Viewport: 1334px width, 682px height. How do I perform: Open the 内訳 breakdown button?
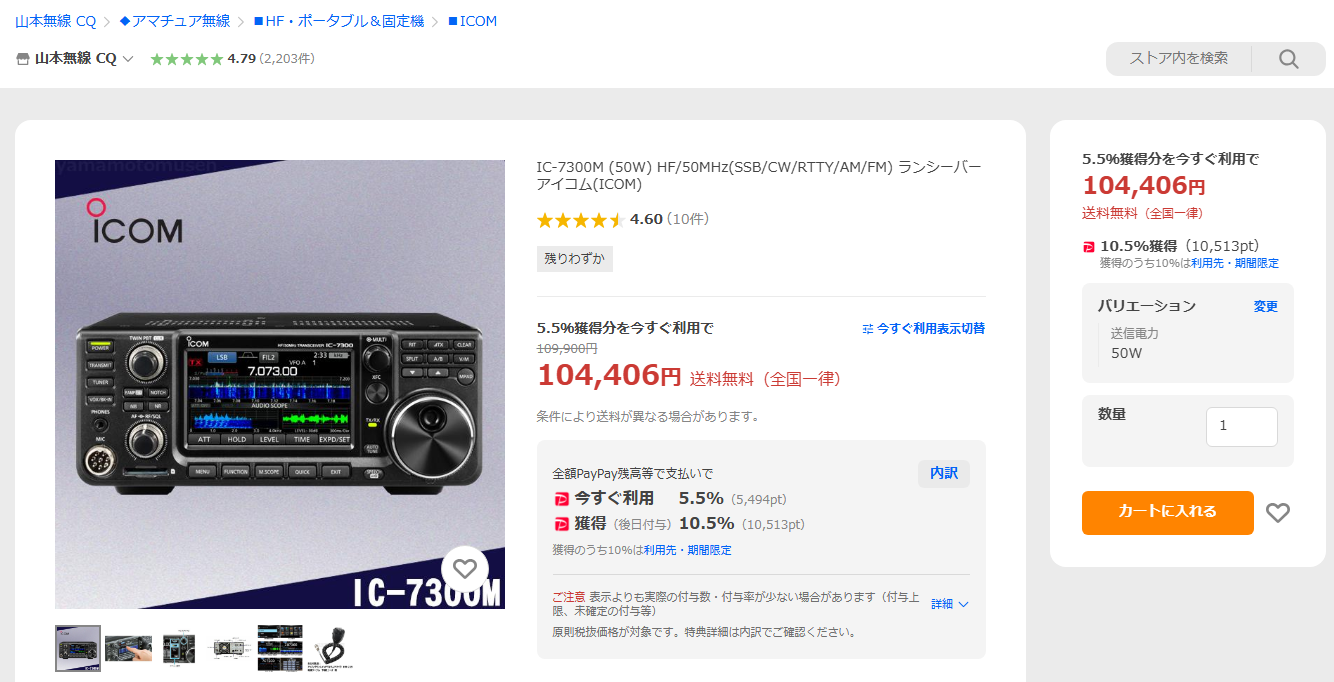(944, 473)
